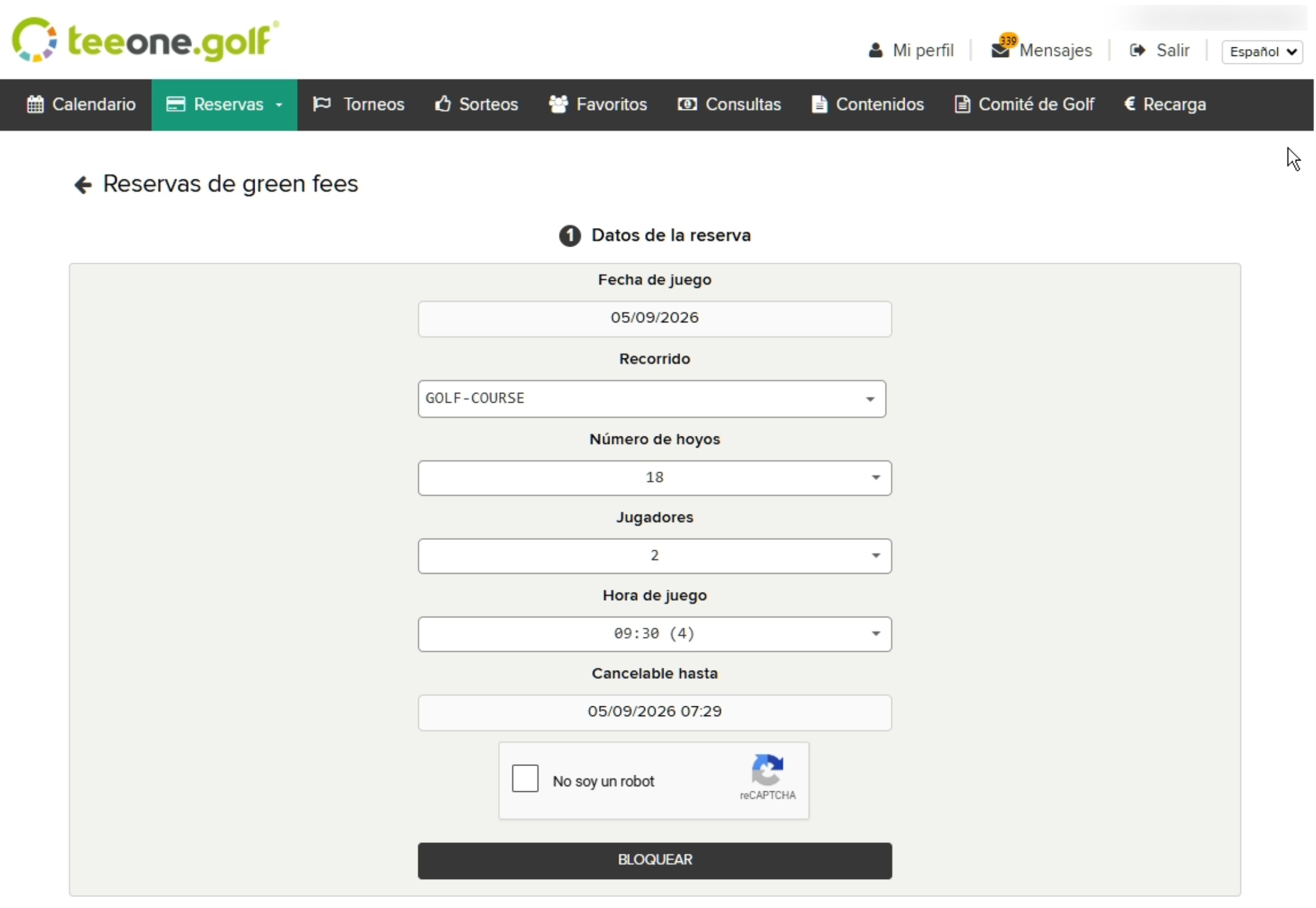This screenshot has width=1316, height=908.
Task: Expand the Reservas menu caret
Action: (x=279, y=105)
